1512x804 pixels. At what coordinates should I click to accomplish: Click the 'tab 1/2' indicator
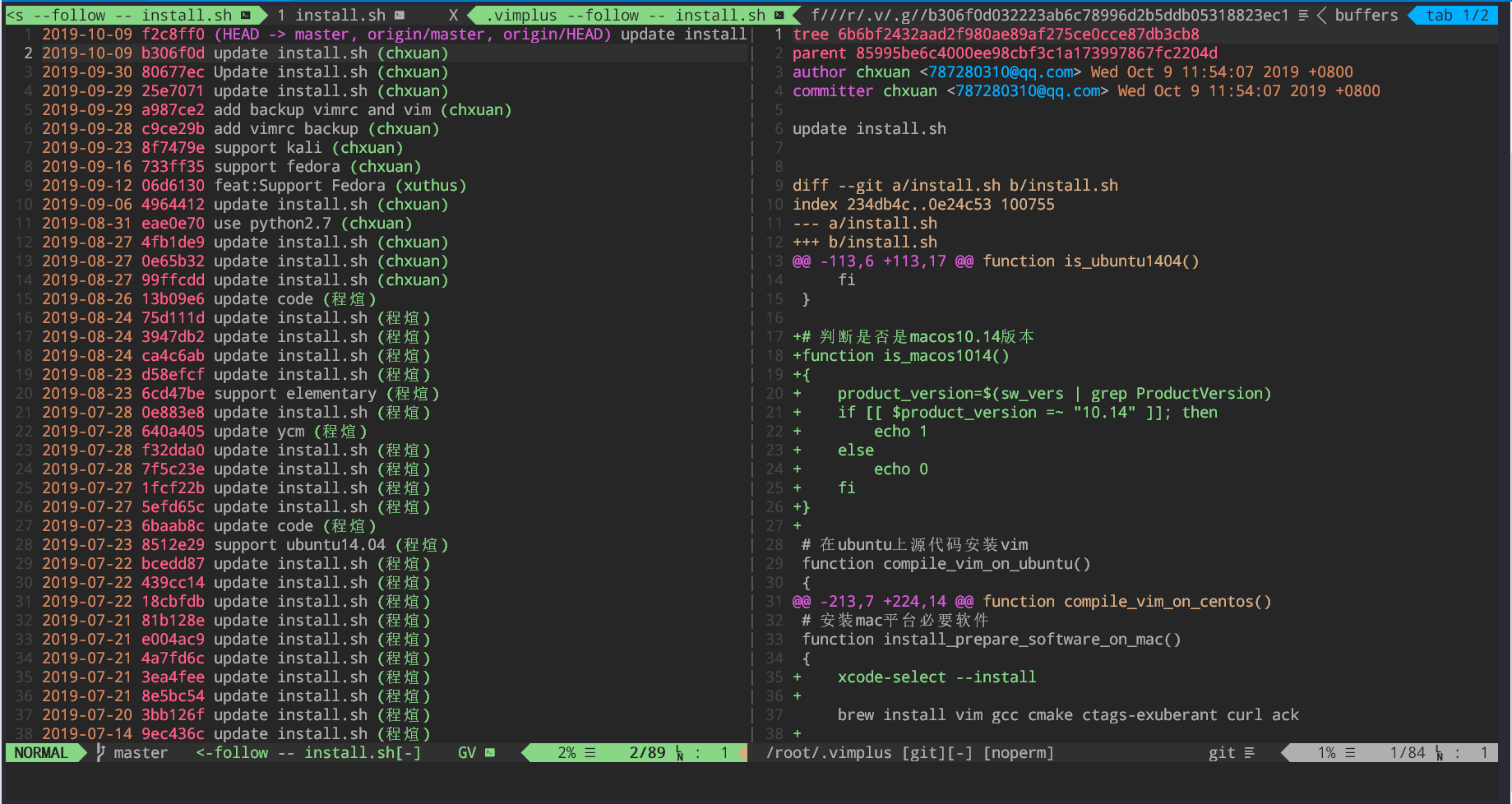click(x=1457, y=15)
